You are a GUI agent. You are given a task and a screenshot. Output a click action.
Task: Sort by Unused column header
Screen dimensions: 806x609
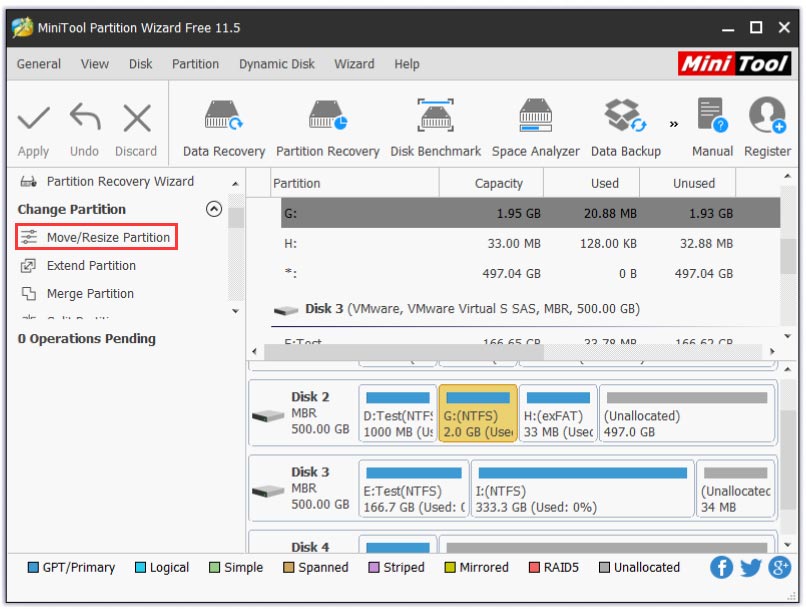coord(688,183)
